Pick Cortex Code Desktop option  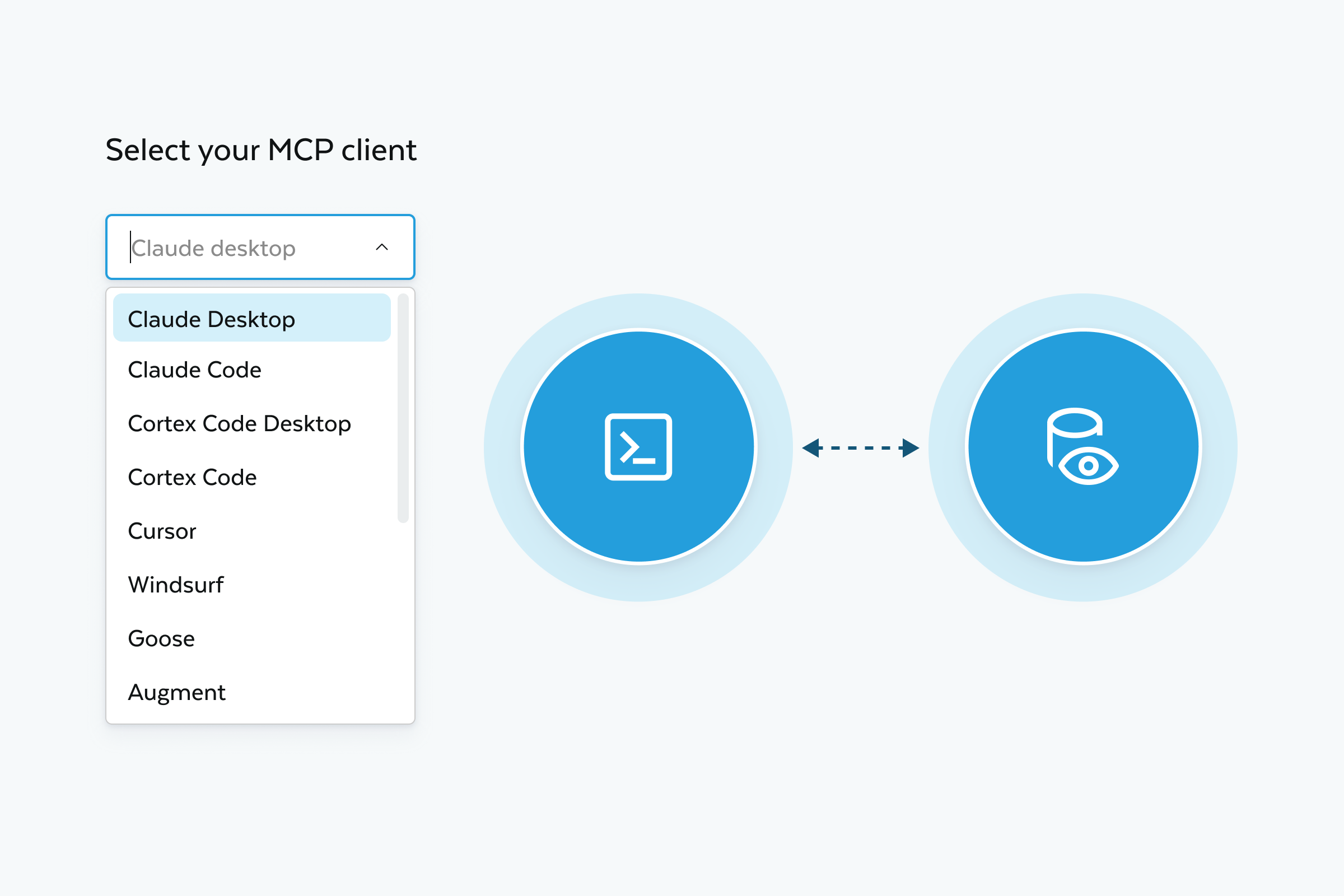tap(252, 423)
